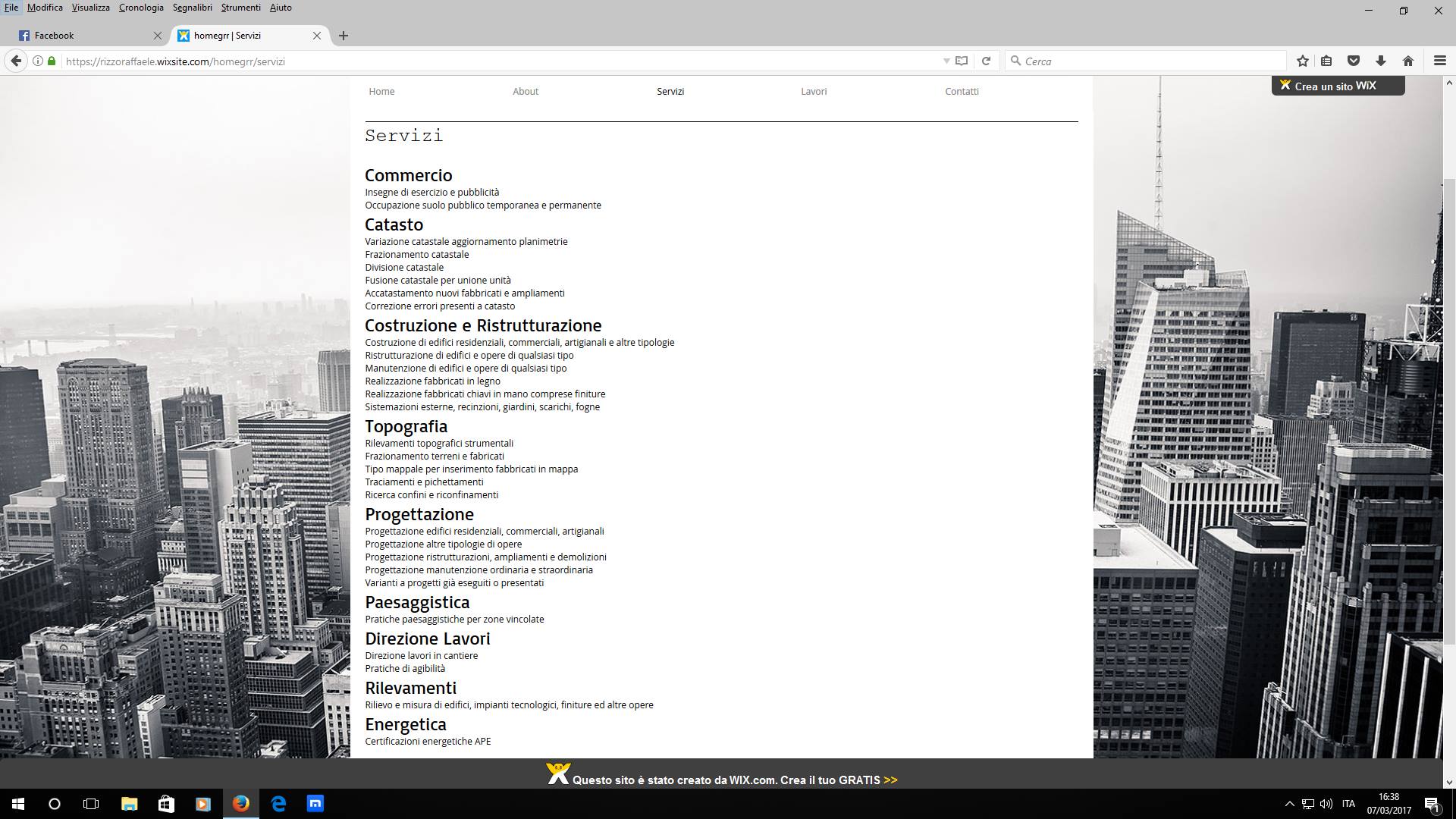Show hidden system tray icons
Image resolution: width=1456 pixels, height=819 pixels.
[x=1289, y=804]
